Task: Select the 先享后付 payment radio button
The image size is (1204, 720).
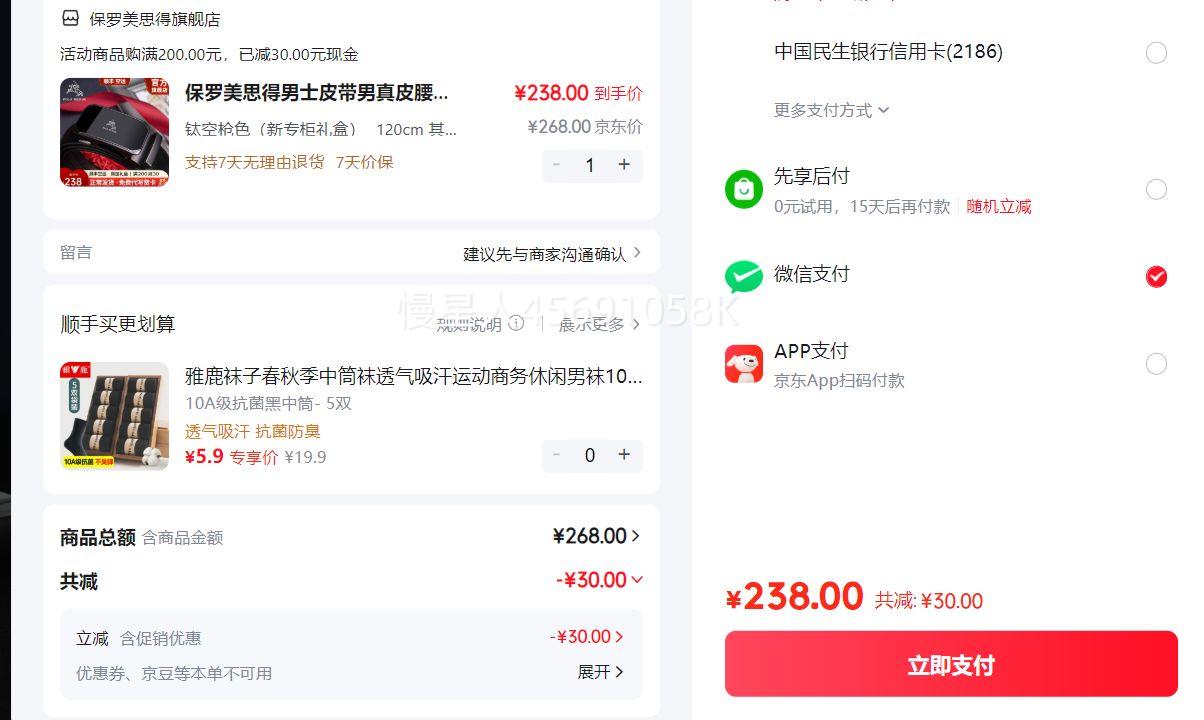Action: [x=1156, y=189]
